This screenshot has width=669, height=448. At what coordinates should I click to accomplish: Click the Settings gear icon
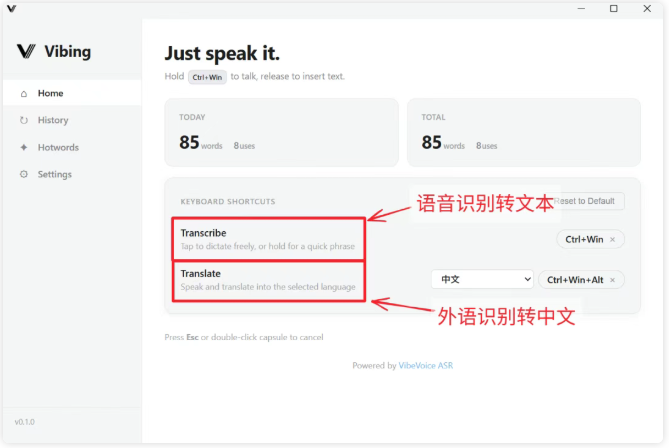coord(24,175)
